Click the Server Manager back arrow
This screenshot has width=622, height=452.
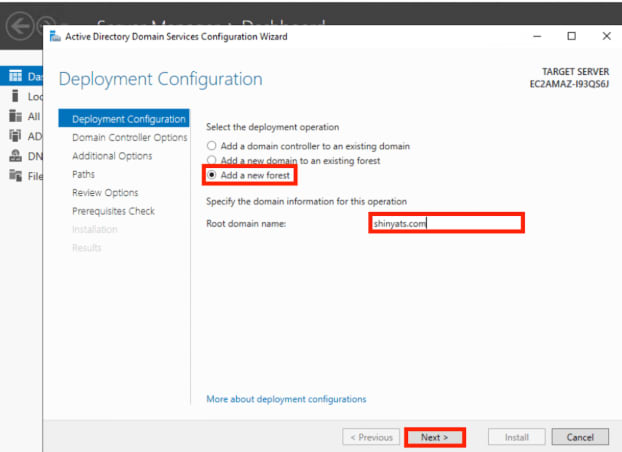tap(19, 26)
